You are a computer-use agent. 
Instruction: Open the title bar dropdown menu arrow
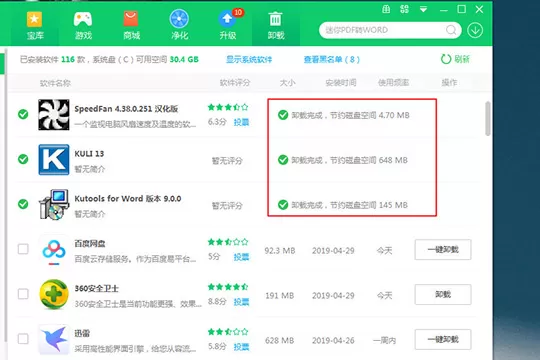(x=424, y=9)
